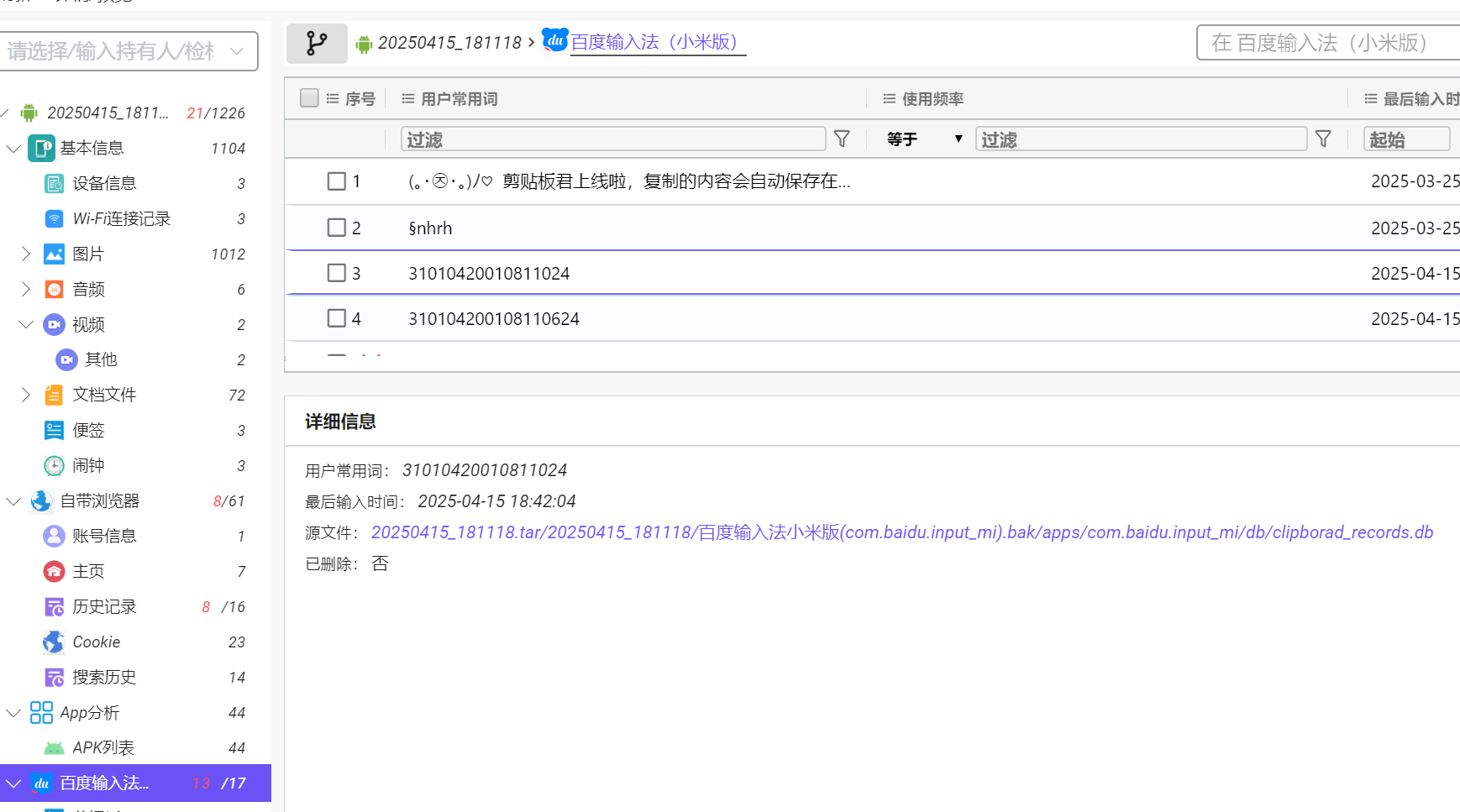Click the 搜索历史 search history icon
Viewport: 1460px width, 812px height.
54,677
